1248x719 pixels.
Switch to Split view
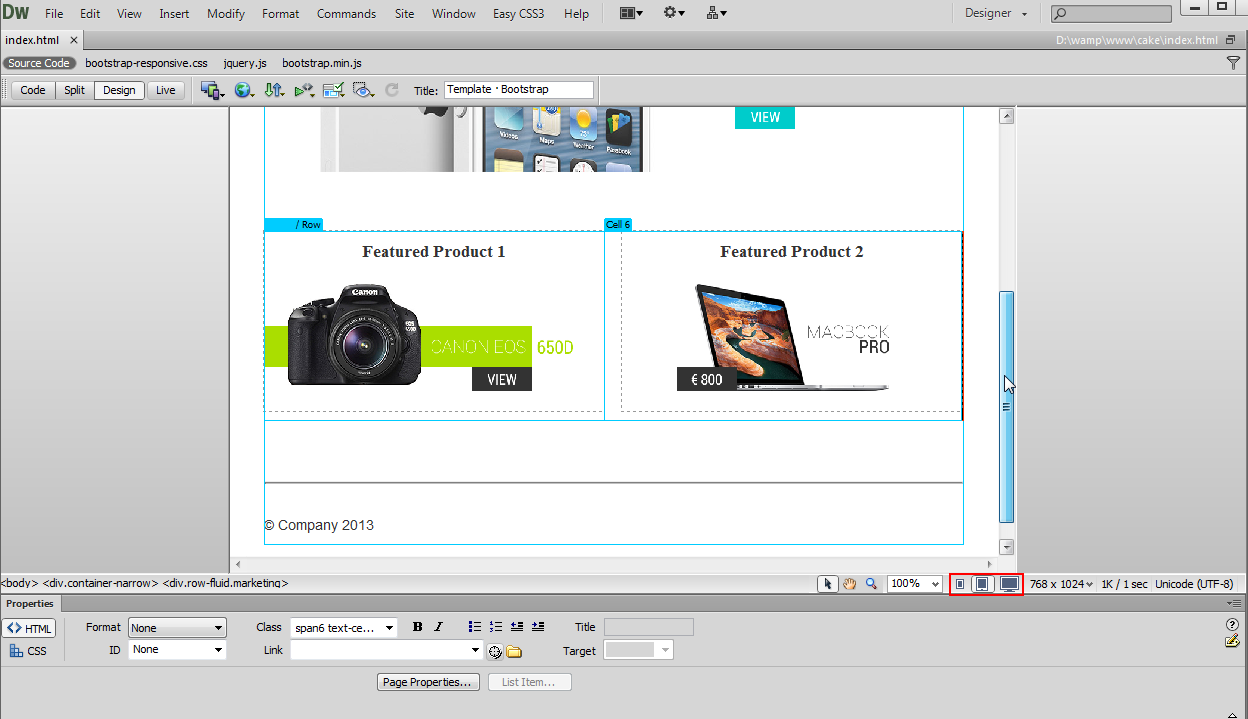point(75,90)
